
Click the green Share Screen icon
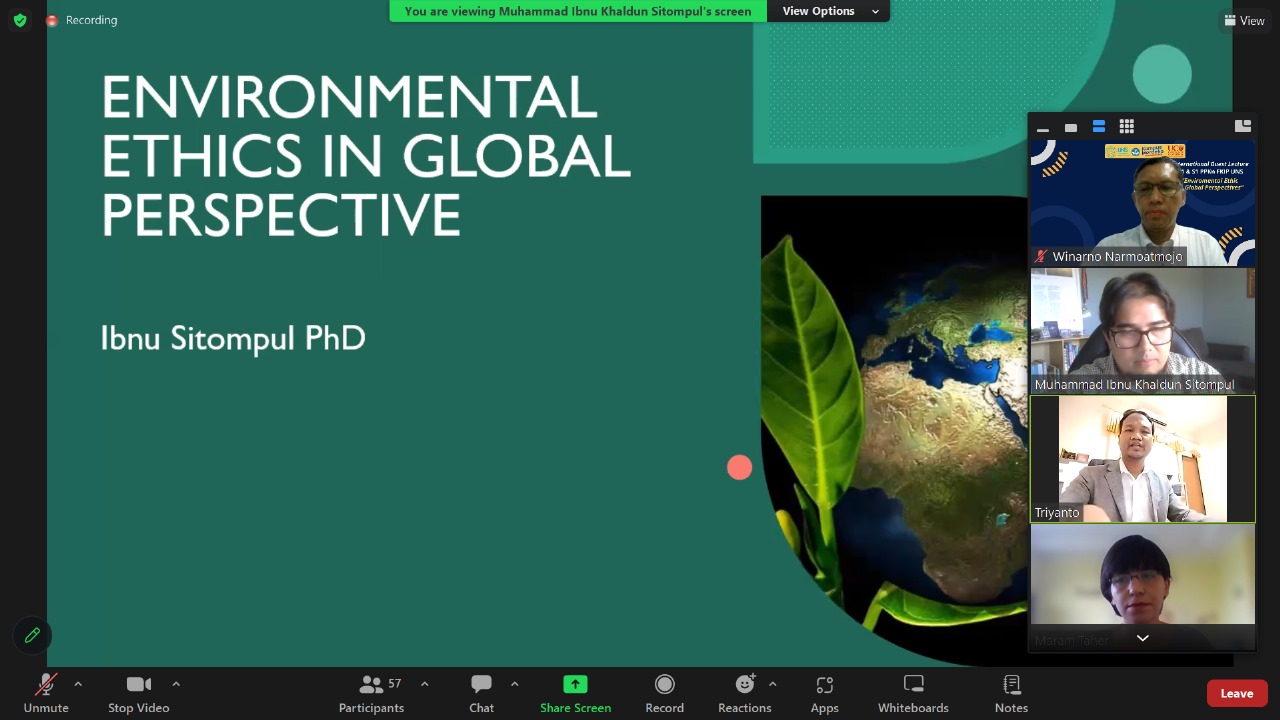tap(575, 684)
